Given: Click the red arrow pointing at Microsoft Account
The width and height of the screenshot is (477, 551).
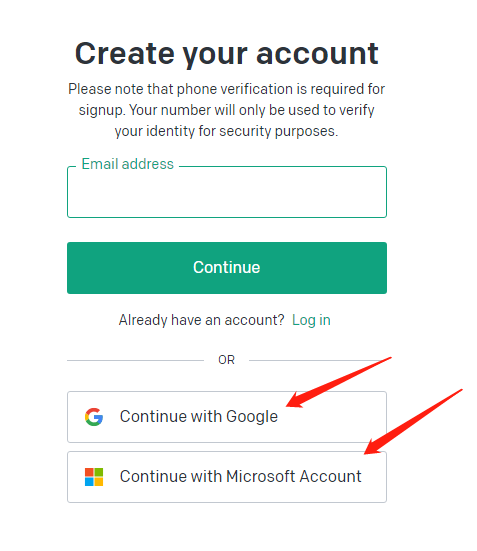Looking at the screenshot, I should [x=413, y=422].
